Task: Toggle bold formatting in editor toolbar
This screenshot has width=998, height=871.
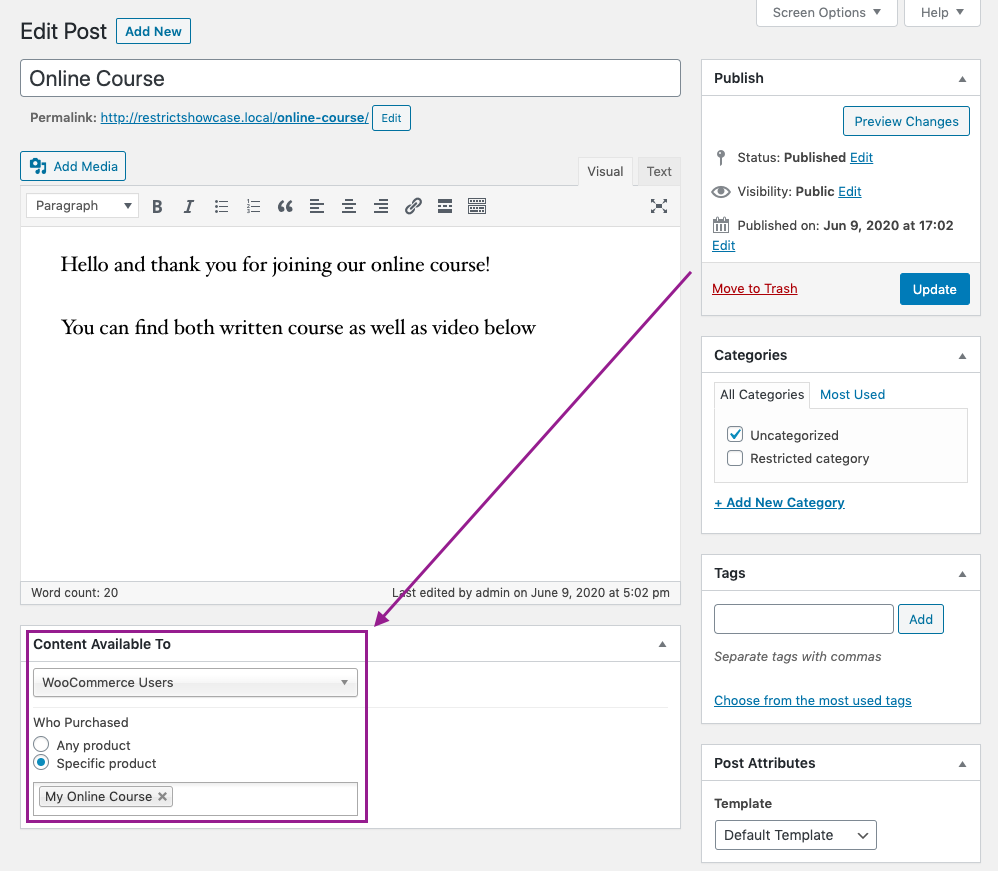Action: point(157,206)
